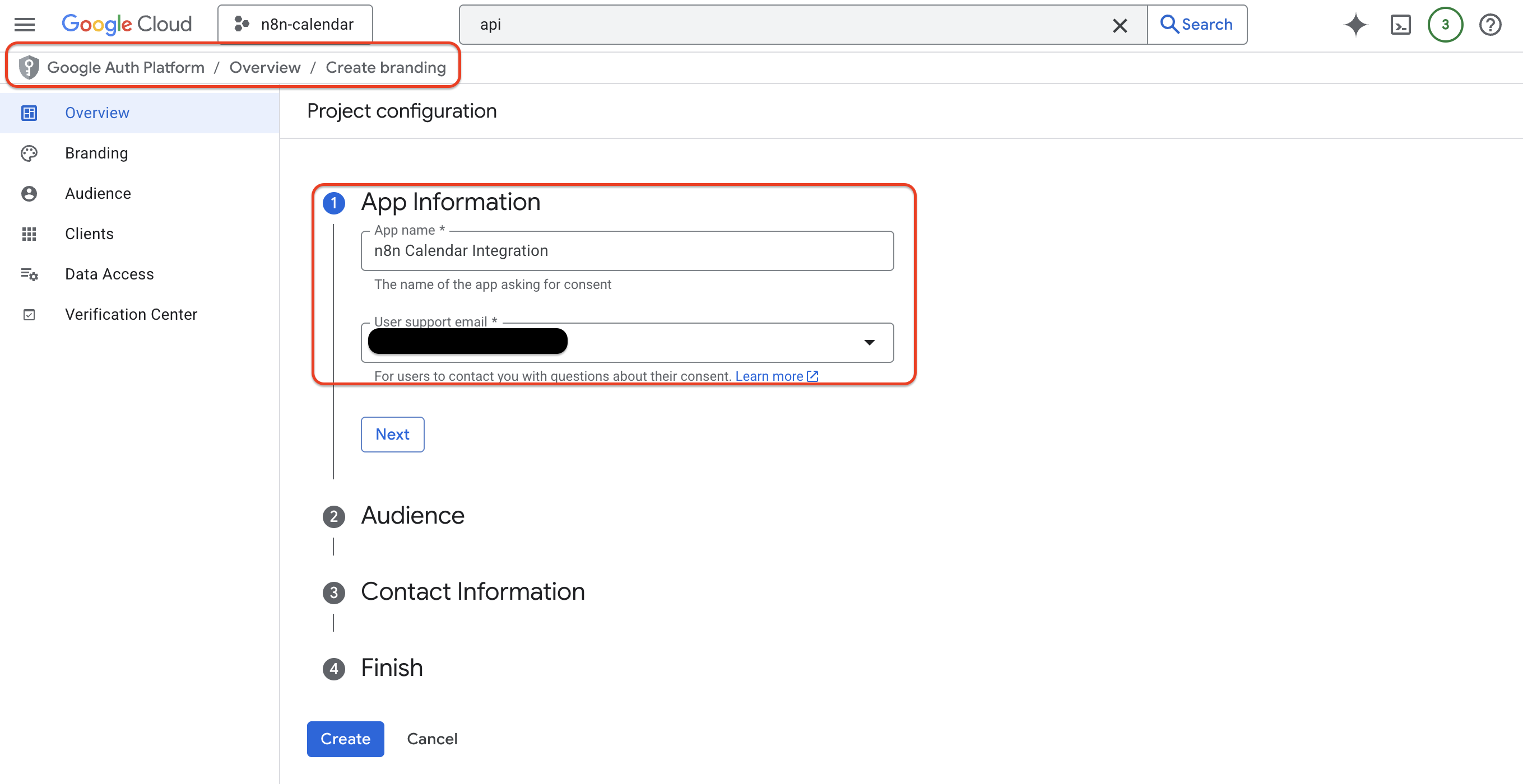
Task: Clear the search box with X
Action: pos(1119,25)
